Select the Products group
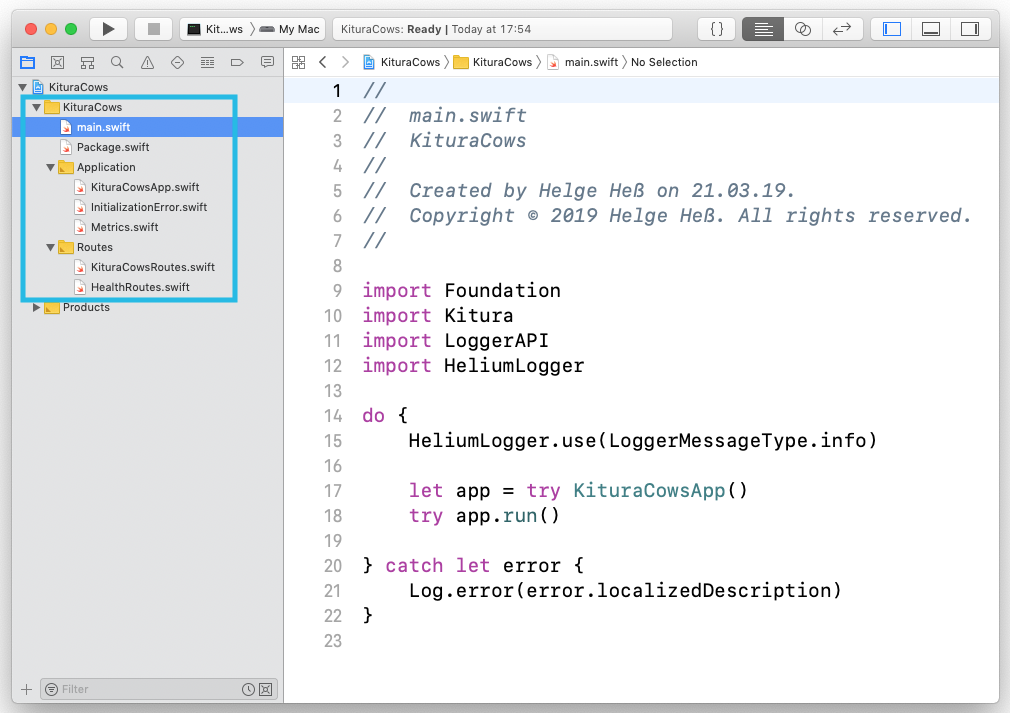Image resolution: width=1010 pixels, height=713 pixels. click(x=148, y=307)
